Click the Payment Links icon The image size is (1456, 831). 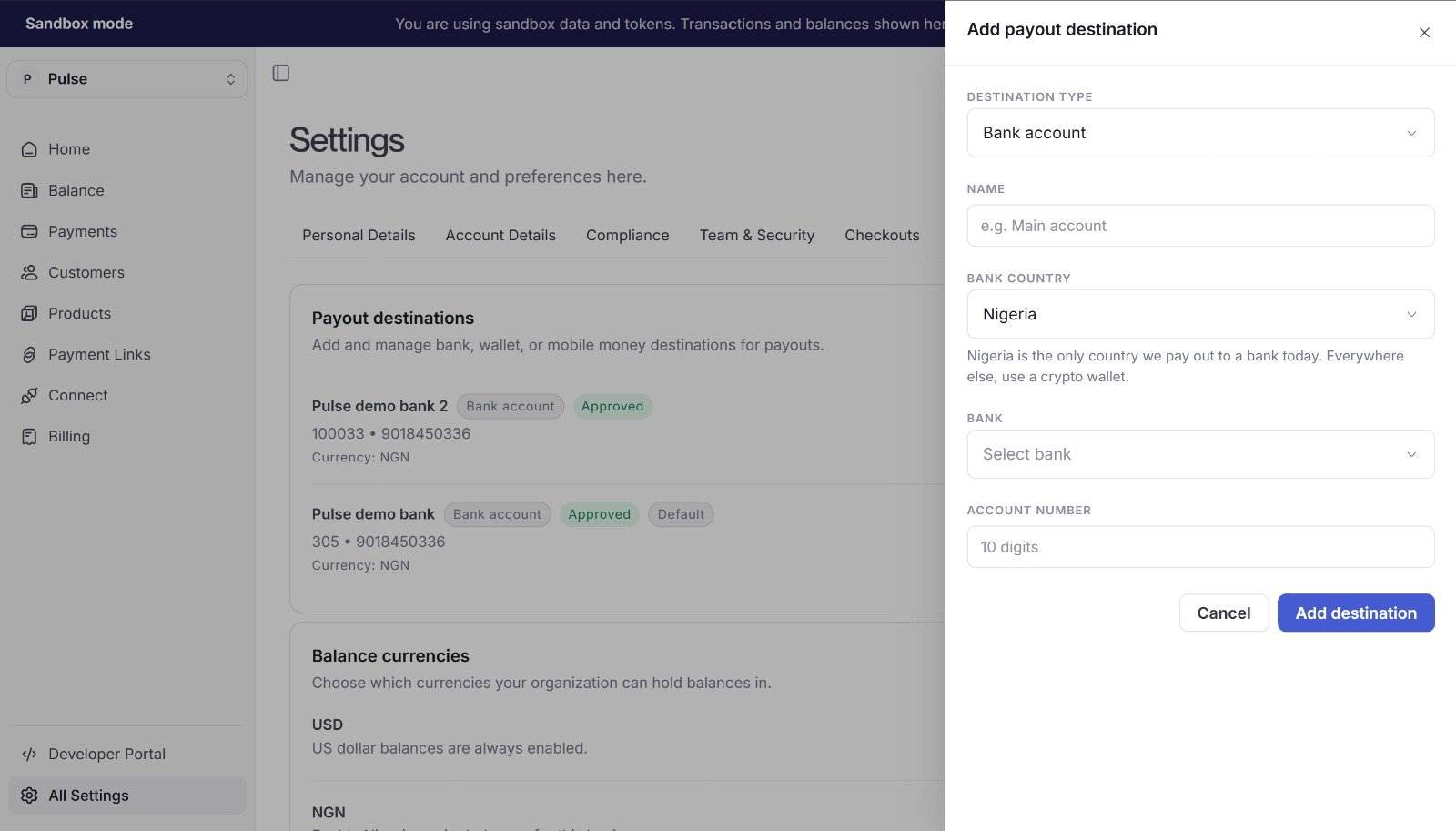[x=29, y=354]
